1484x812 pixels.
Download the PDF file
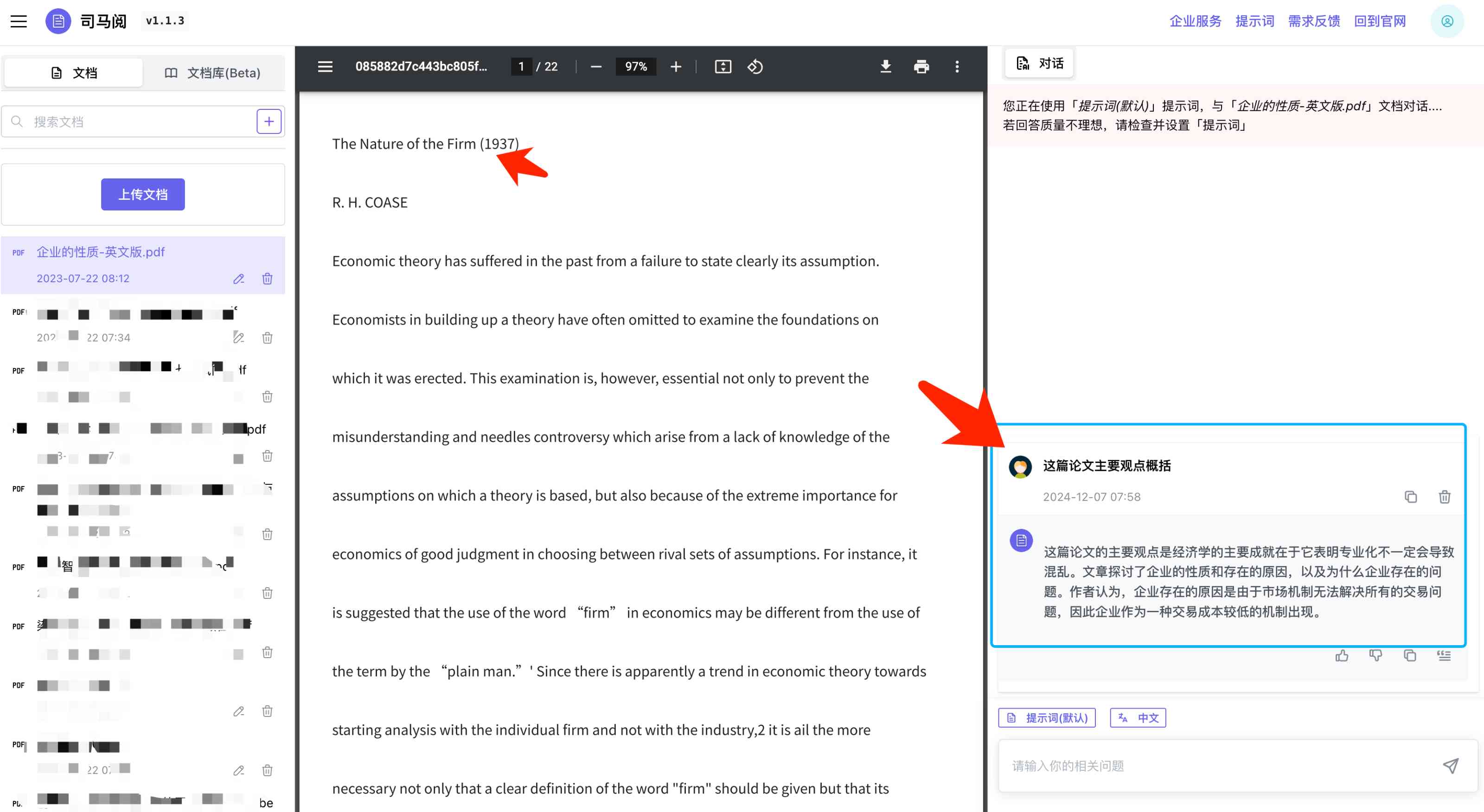coord(885,67)
